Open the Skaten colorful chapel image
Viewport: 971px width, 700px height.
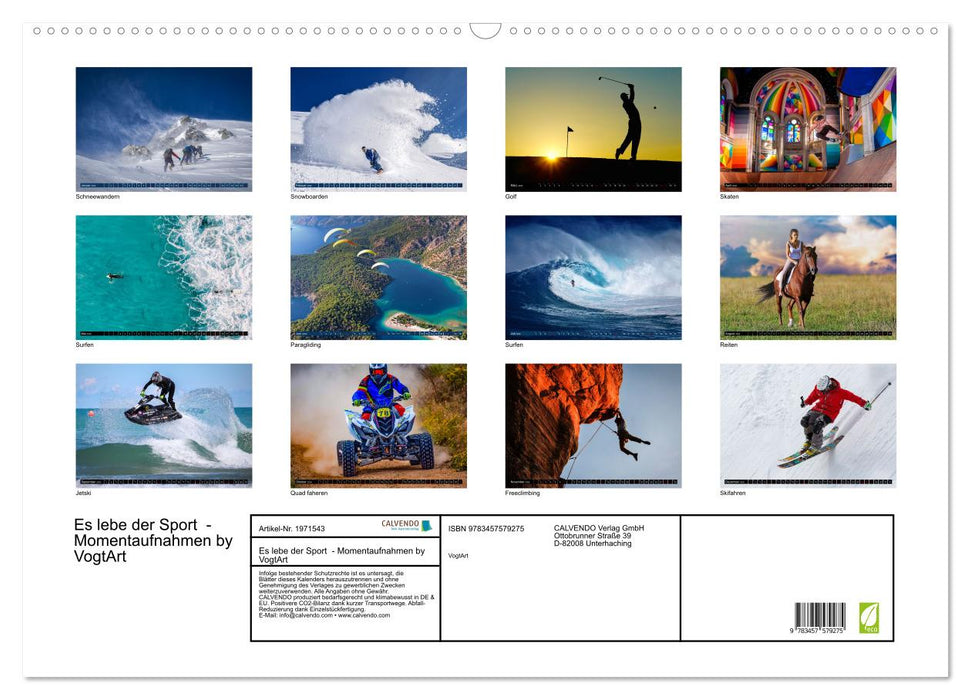(807, 126)
